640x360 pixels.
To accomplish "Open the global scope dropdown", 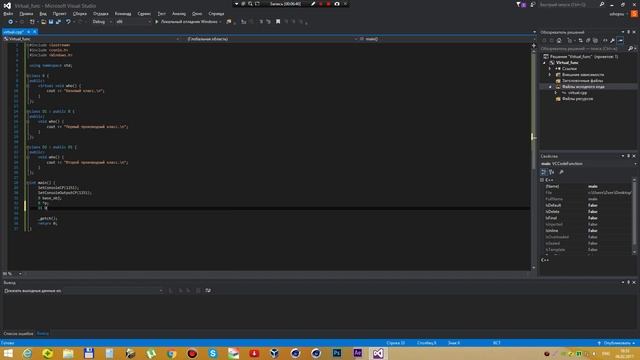I will [x=272, y=39].
